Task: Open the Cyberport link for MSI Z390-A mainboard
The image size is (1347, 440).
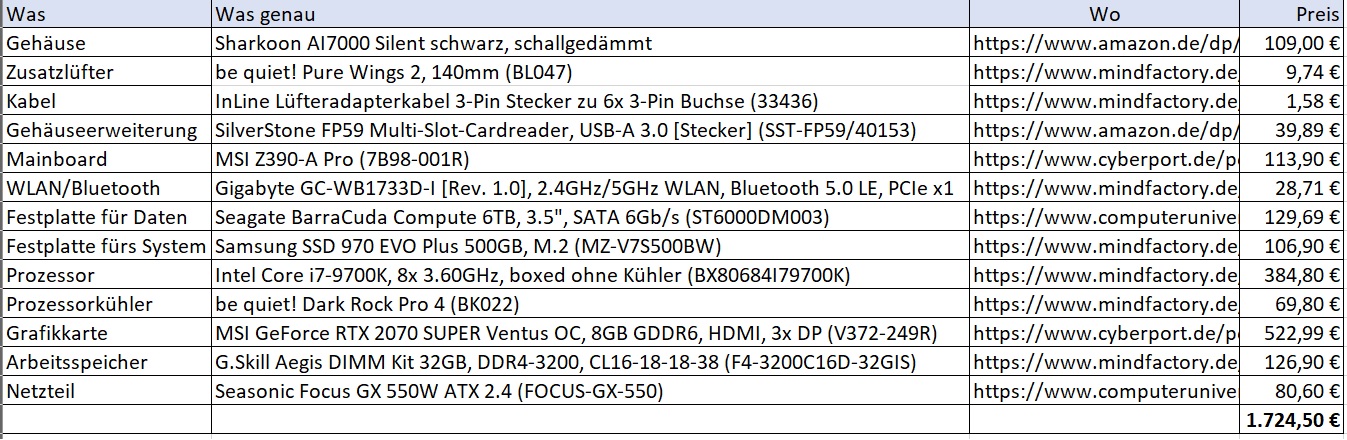Action: coord(1104,159)
